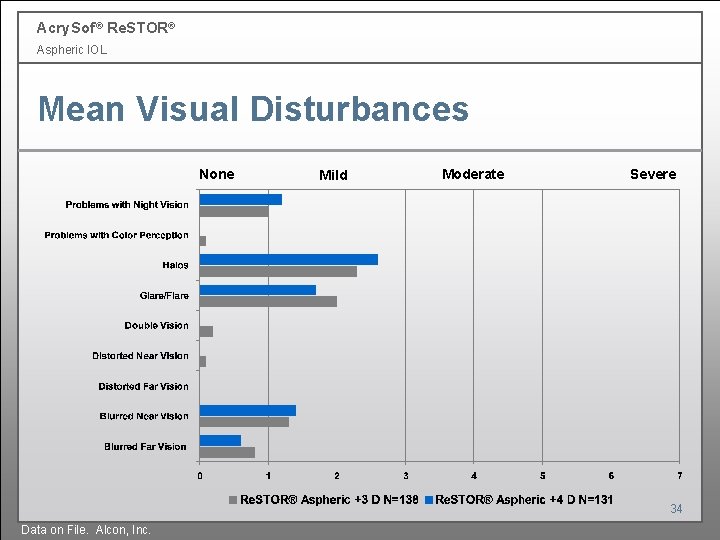Screen dimensions: 720x540
Task: Click the x-axis value '4'
Action: [474, 476]
